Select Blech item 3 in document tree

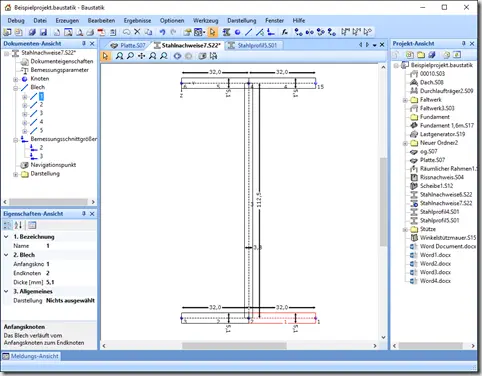(x=41, y=113)
